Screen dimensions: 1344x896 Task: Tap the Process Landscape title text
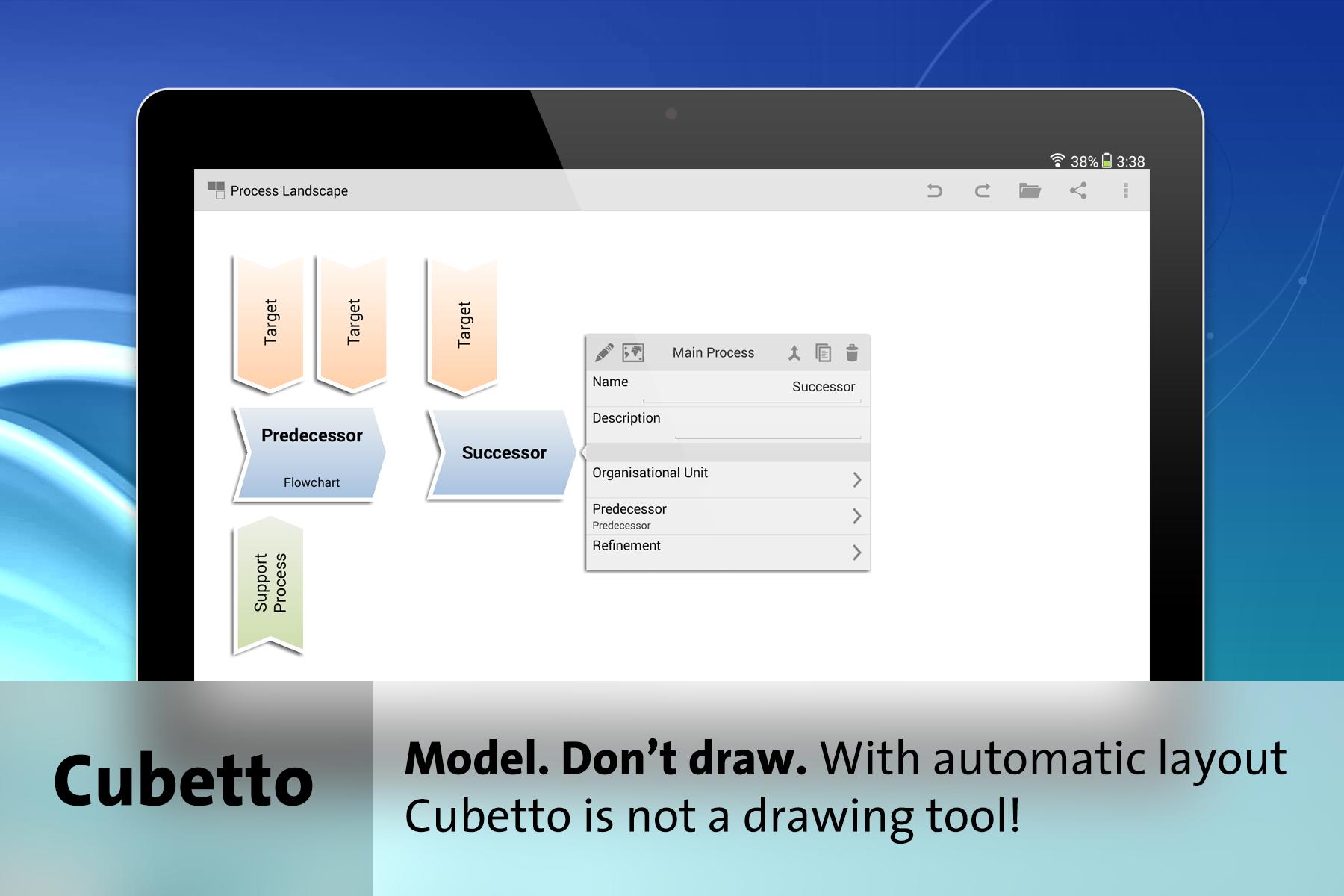coord(289,191)
